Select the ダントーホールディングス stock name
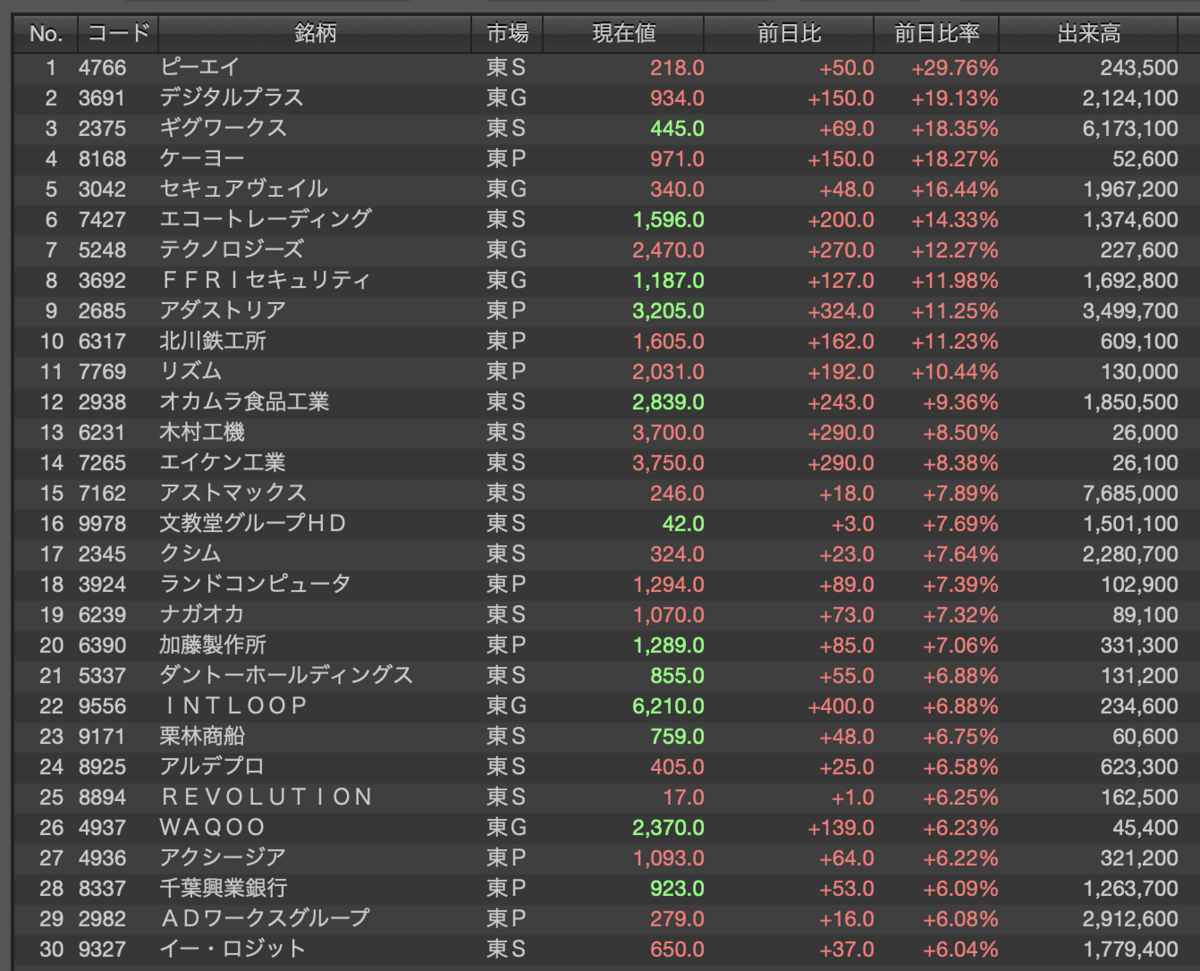Screen dimensions: 1200x971 pyautogui.click(x=287, y=675)
